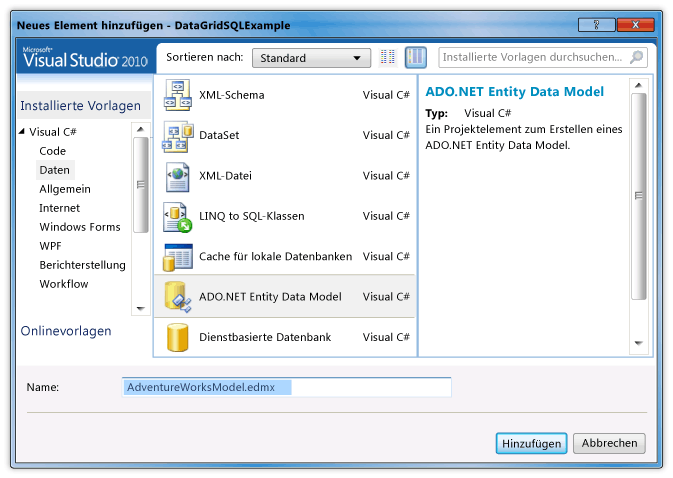Select the ADO.NET Entity Data Model icon
Viewport: 673px width, 478px height.
(x=178, y=296)
